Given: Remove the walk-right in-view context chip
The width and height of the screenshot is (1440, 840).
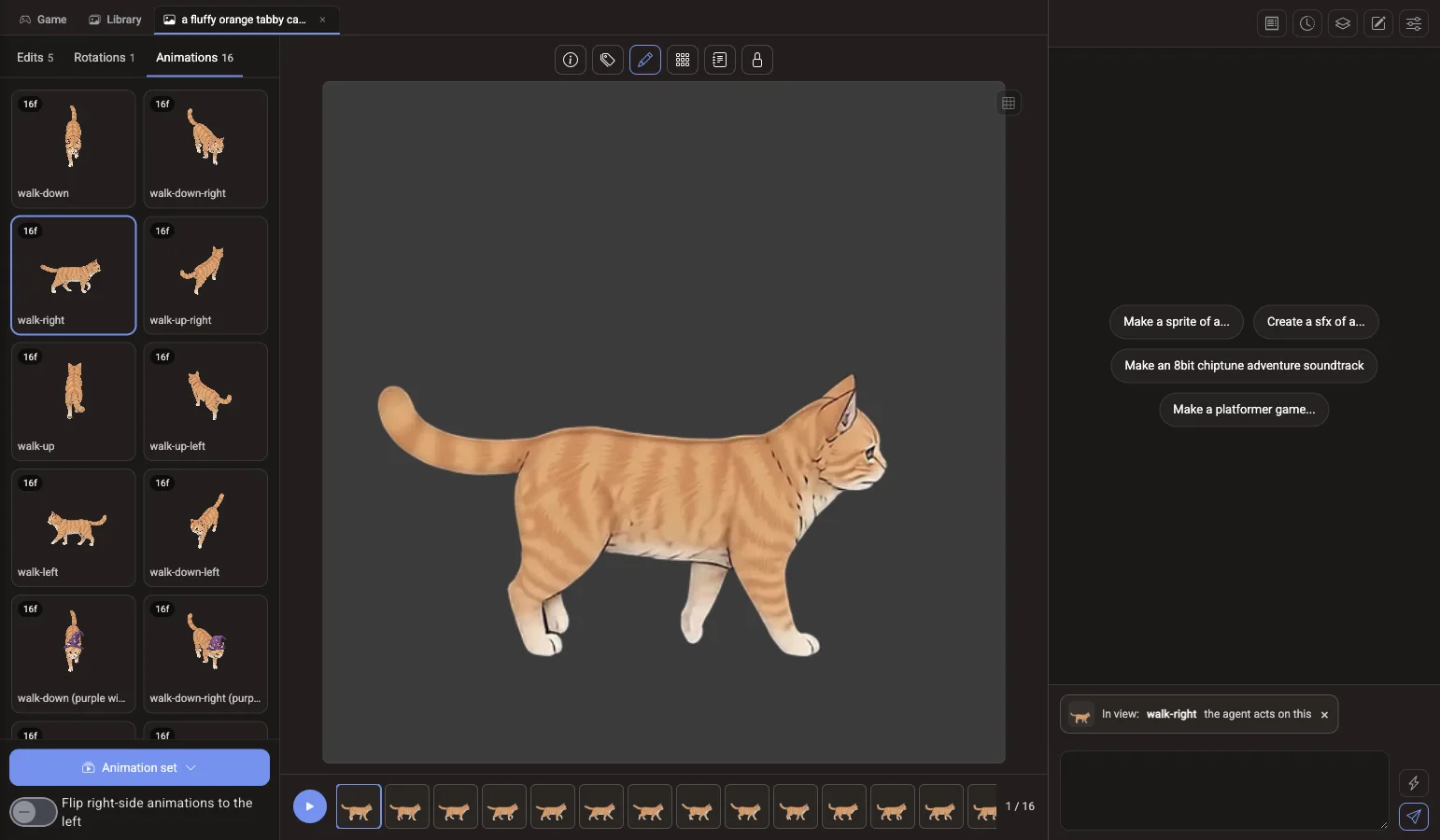Looking at the screenshot, I should pos(1324,715).
